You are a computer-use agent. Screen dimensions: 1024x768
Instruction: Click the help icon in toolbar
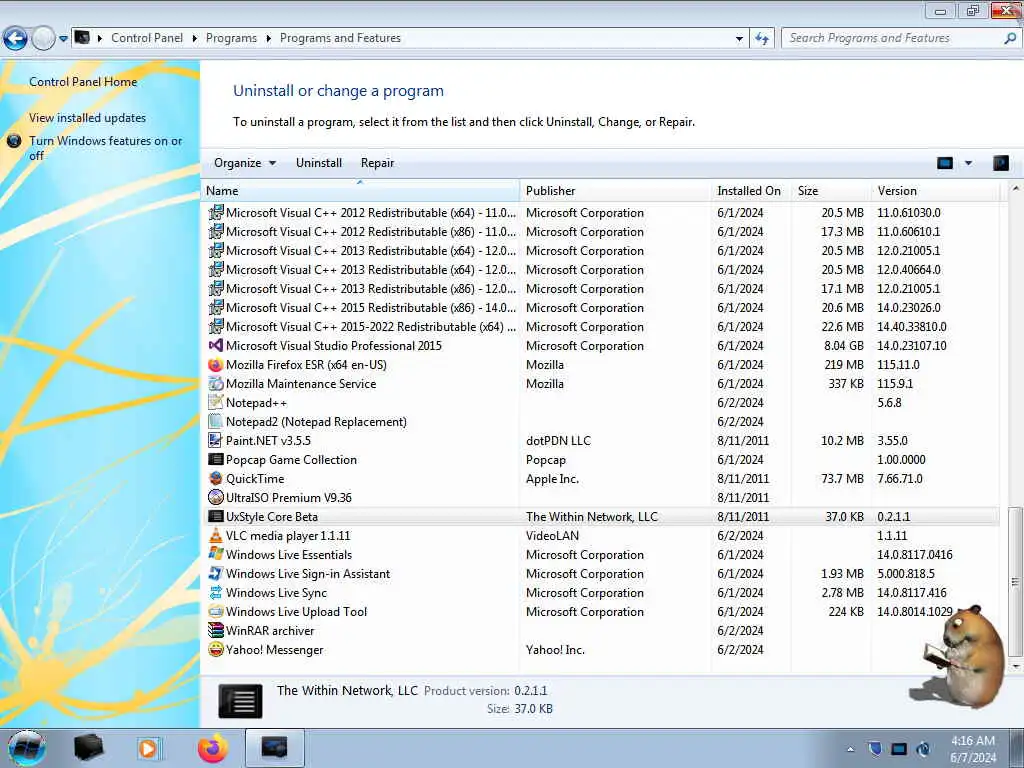click(x=1000, y=163)
